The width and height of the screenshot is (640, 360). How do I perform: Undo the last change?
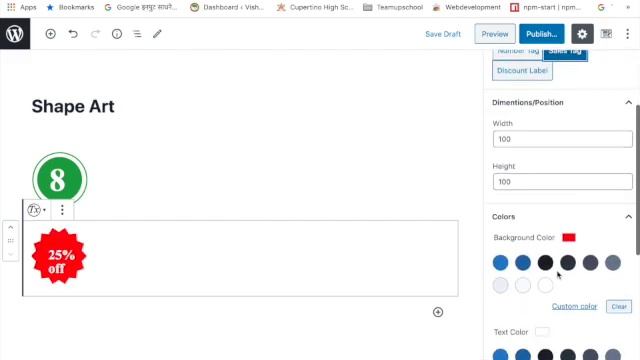[73, 34]
